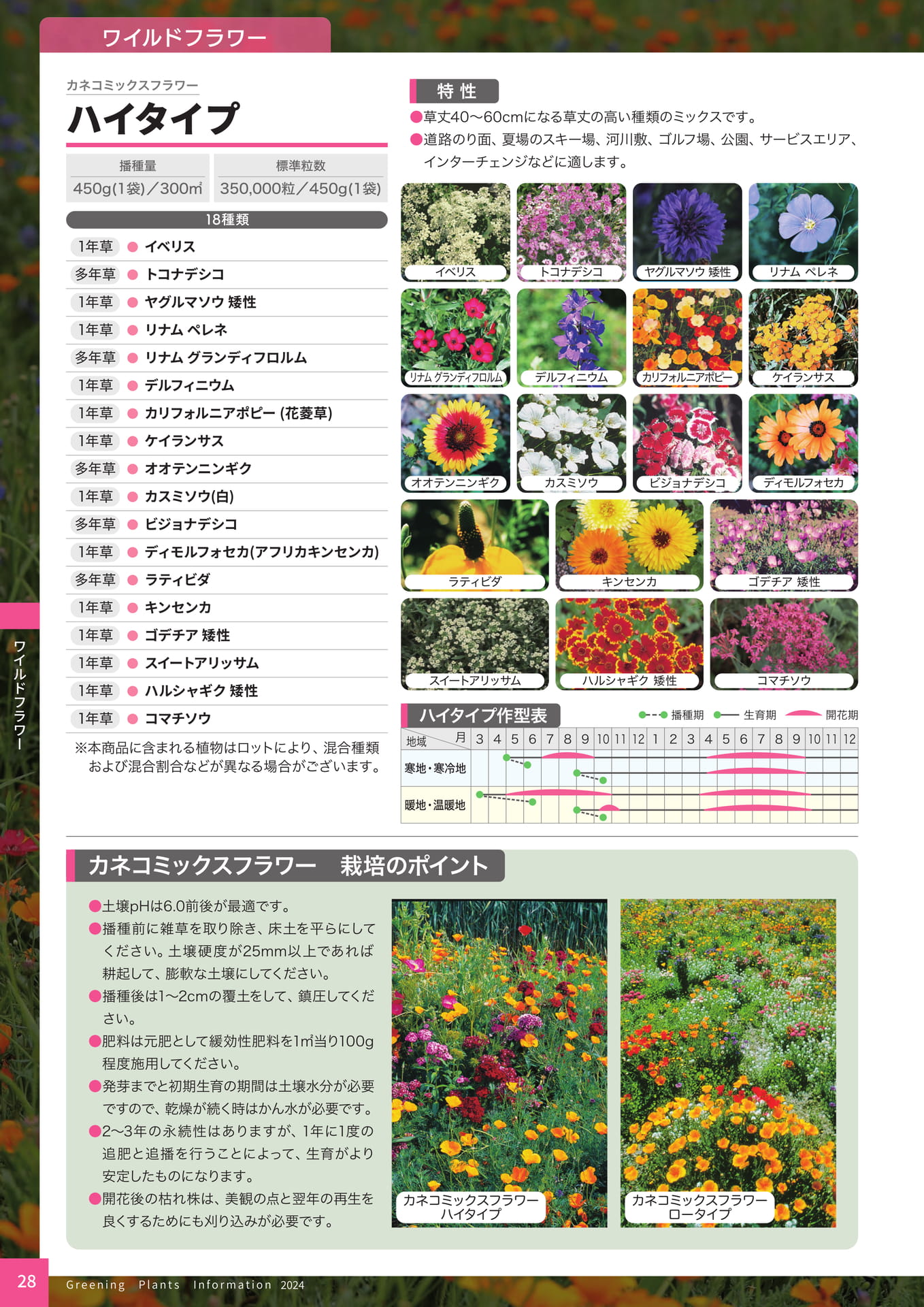Viewport: 924px width, 1307px height.
Task: Click the 生育期 legend entry
Action: [x=745, y=715]
